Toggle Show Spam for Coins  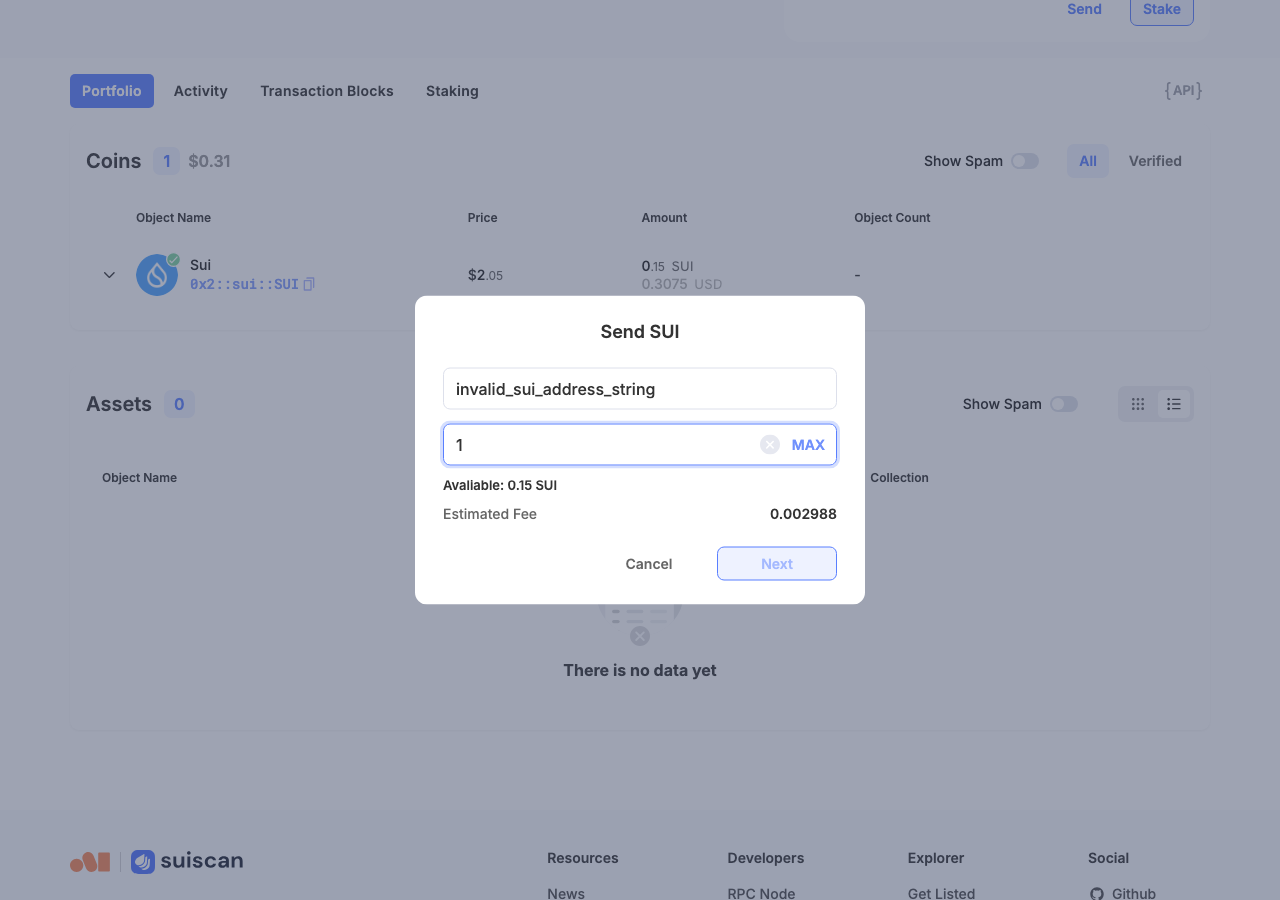1025,161
